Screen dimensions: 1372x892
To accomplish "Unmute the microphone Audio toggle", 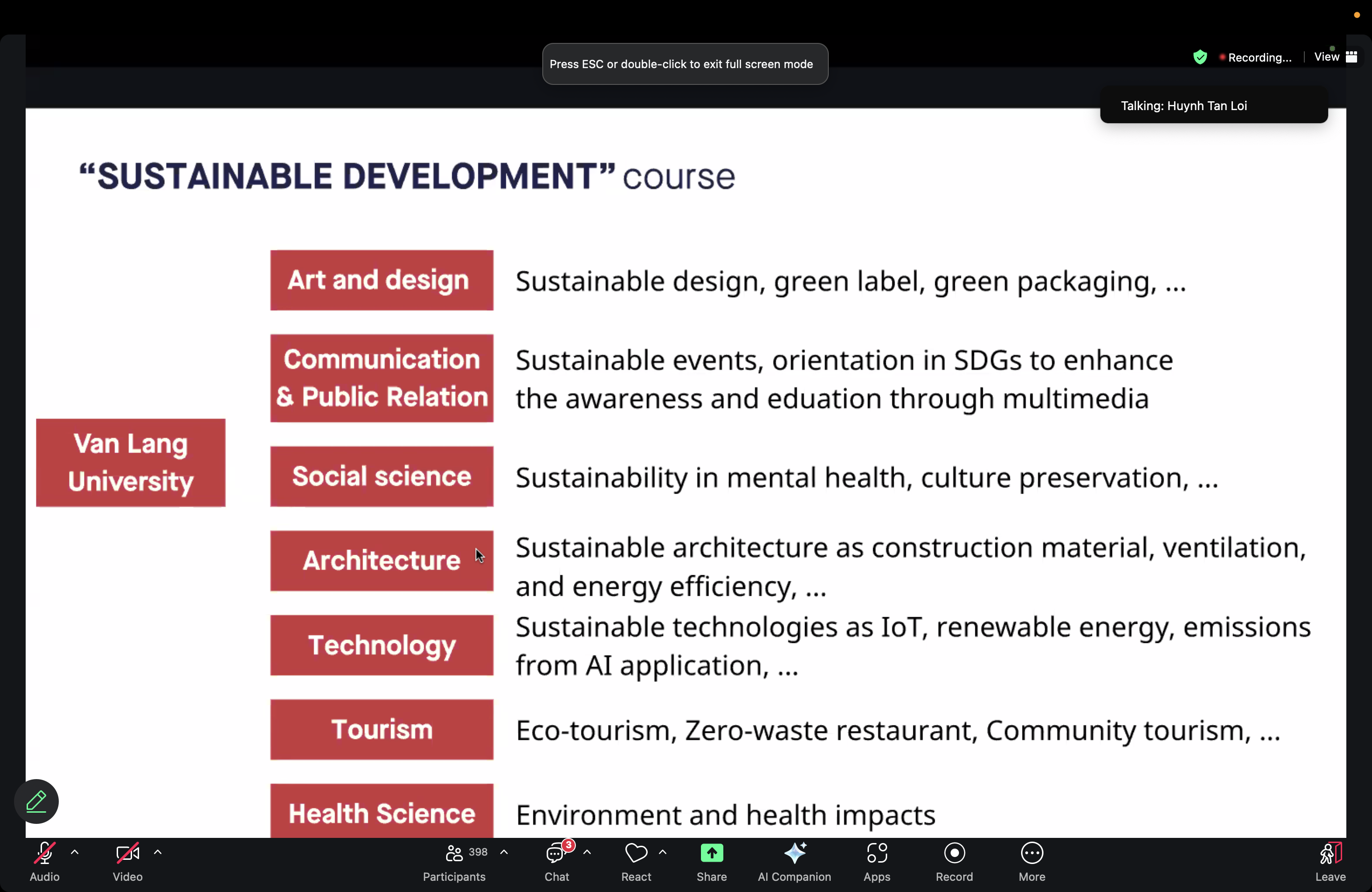I will [44, 853].
